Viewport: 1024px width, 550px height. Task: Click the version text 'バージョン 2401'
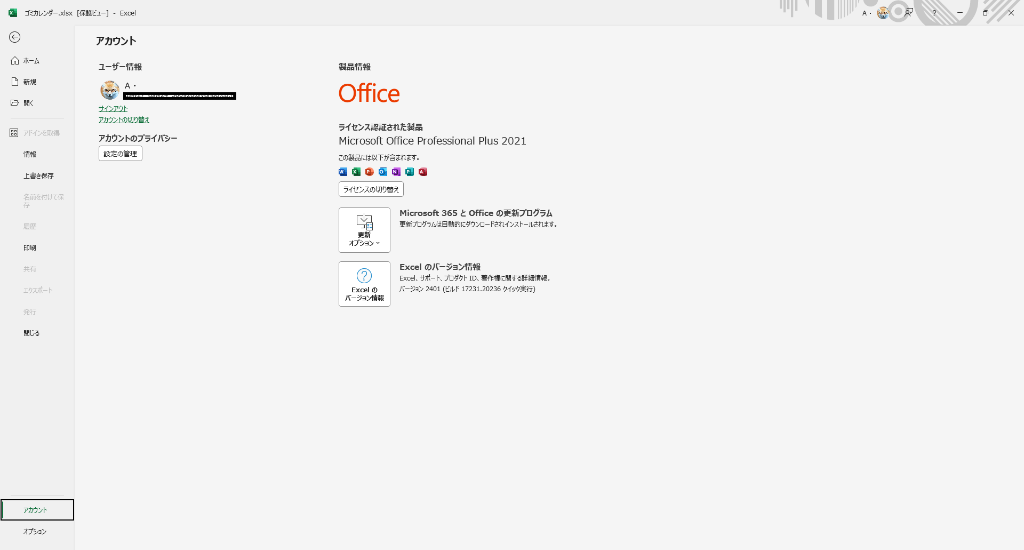419,289
